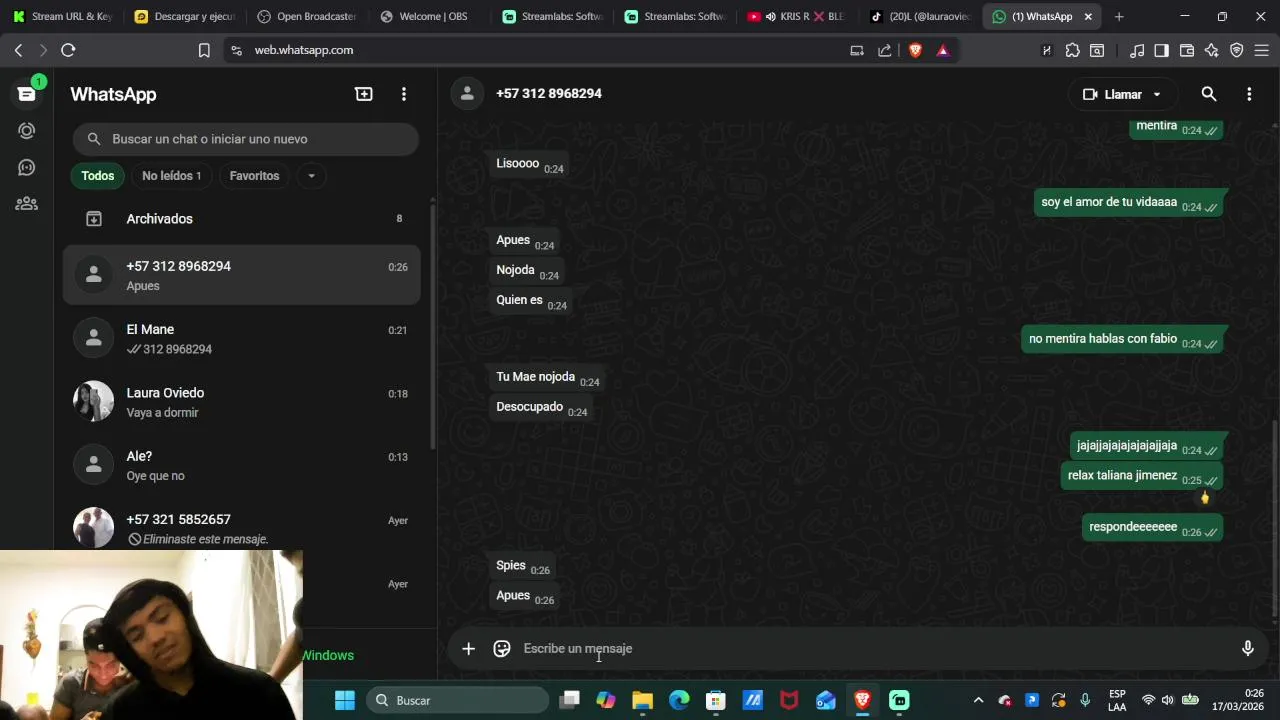Open File Explorer from taskbar
Viewport: 1280px width, 720px height.
(x=642, y=700)
